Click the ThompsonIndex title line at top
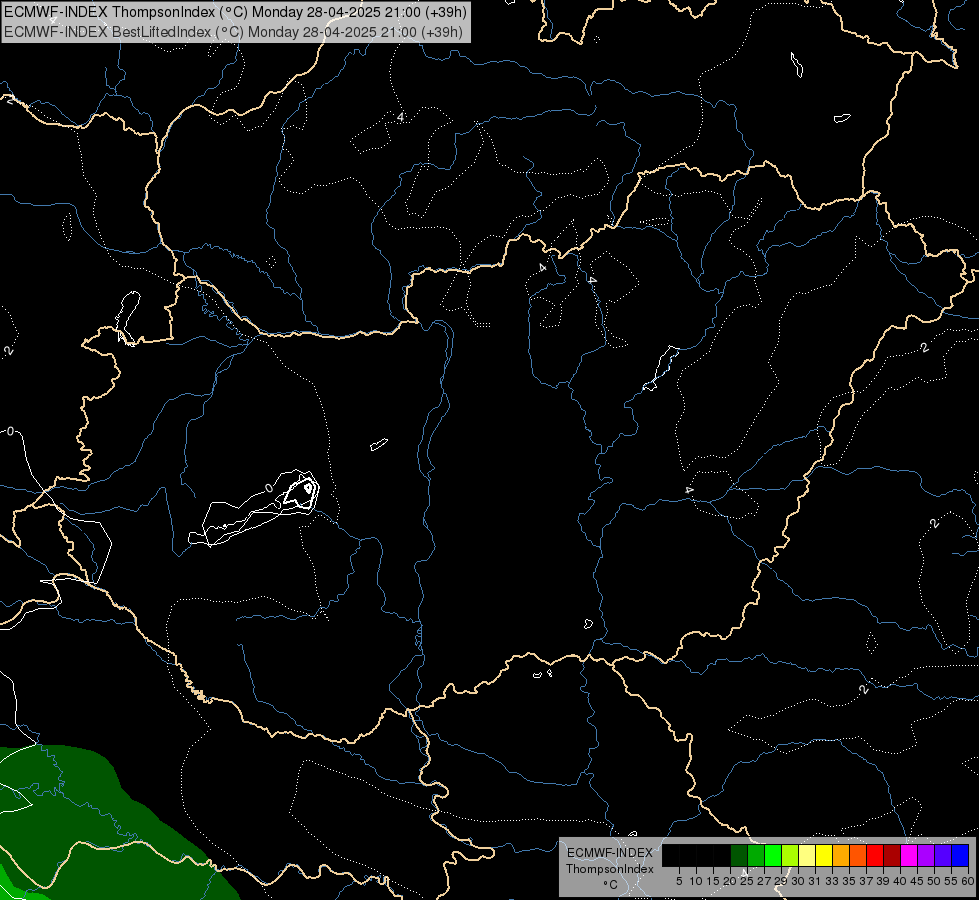Viewport: 979px width, 900px height. 235,12
